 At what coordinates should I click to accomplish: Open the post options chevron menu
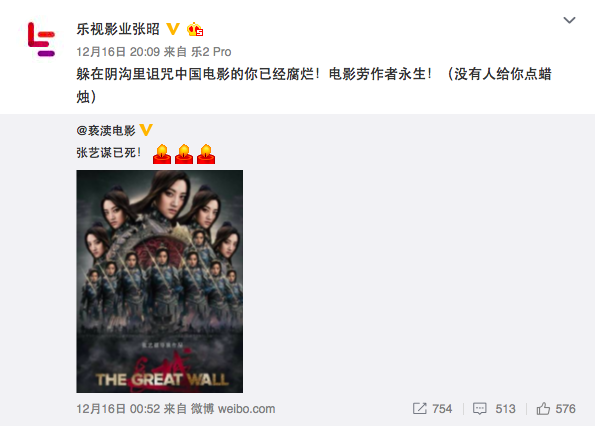[x=569, y=20]
